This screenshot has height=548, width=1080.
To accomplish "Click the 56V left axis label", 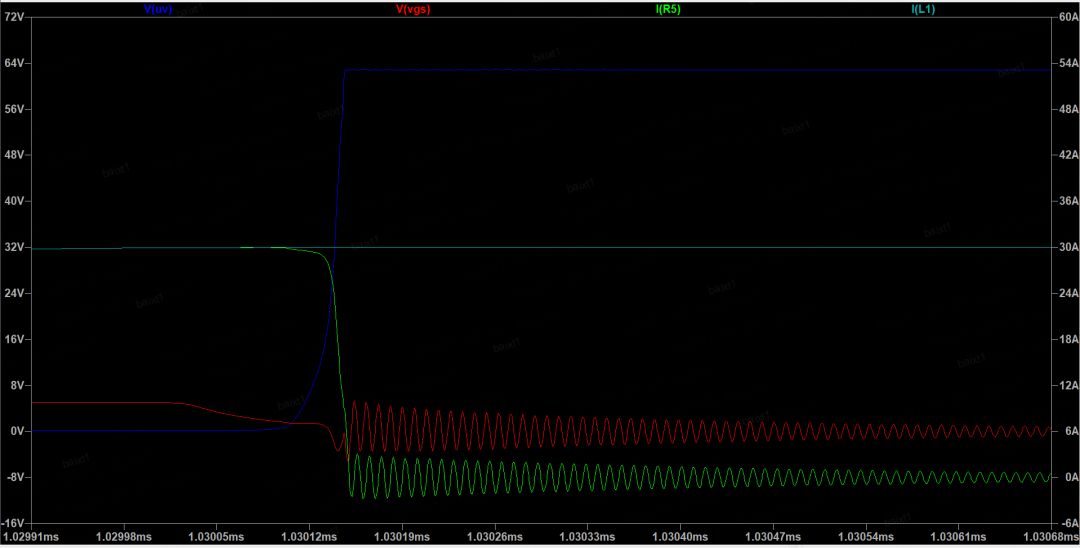I will [14, 109].
